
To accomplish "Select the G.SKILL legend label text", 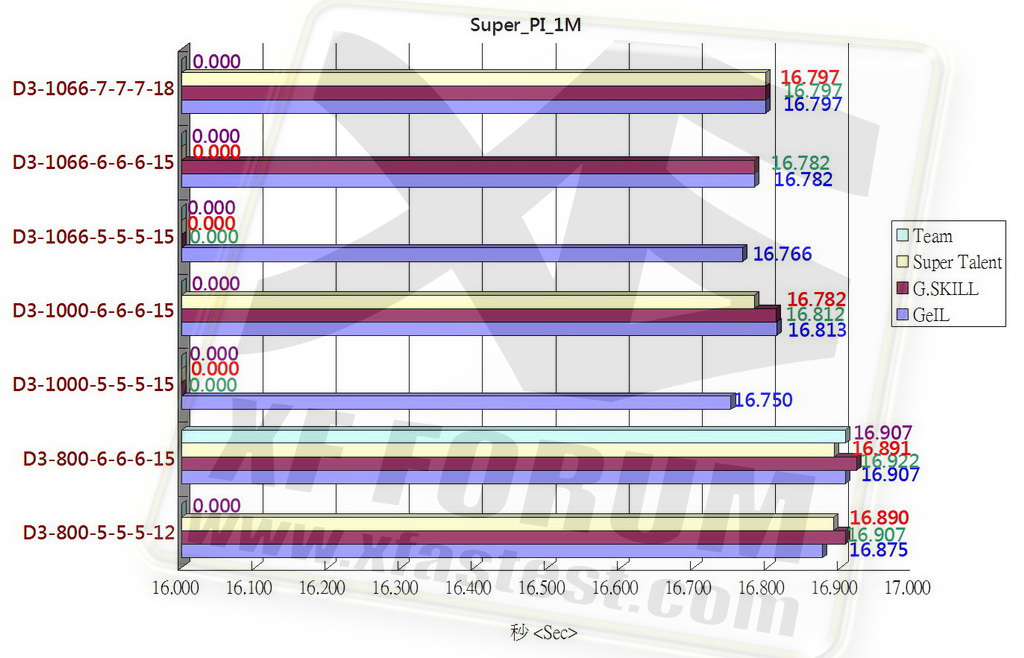I will click(946, 289).
